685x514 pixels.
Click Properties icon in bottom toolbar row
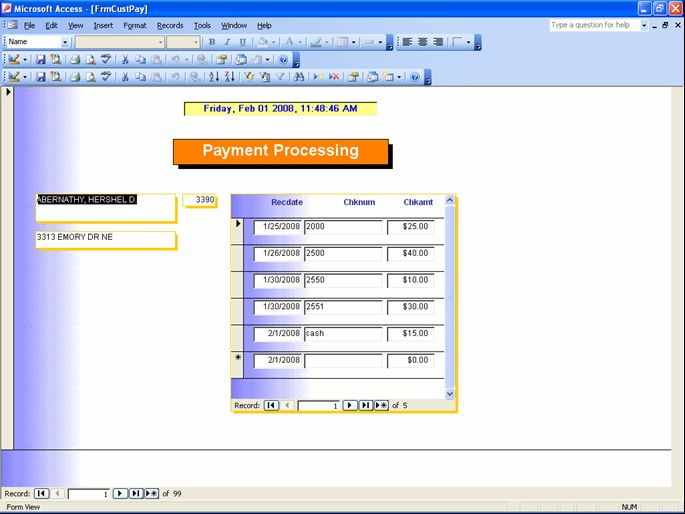point(353,77)
